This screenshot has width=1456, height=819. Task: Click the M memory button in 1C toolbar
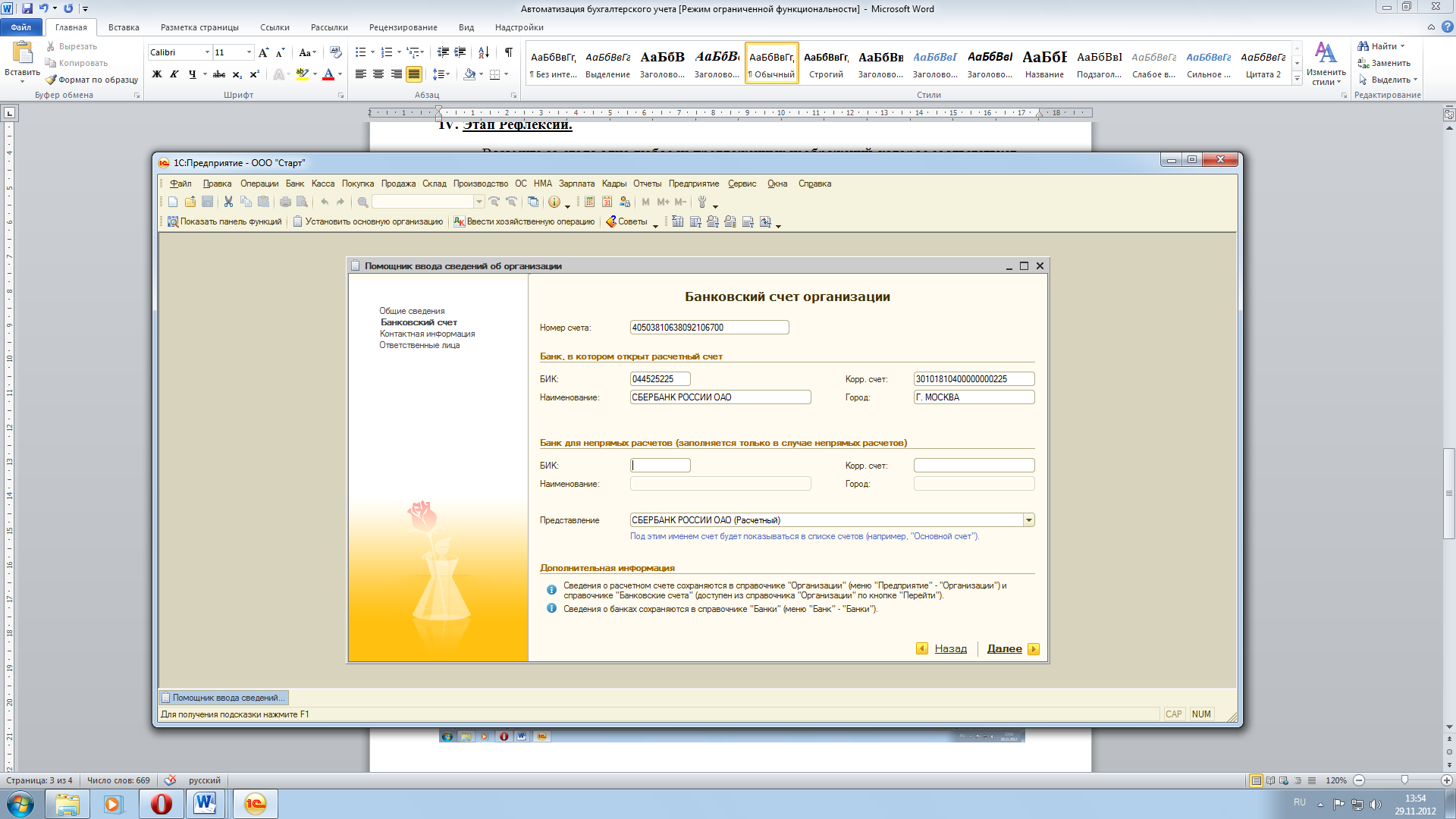[646, 202]
